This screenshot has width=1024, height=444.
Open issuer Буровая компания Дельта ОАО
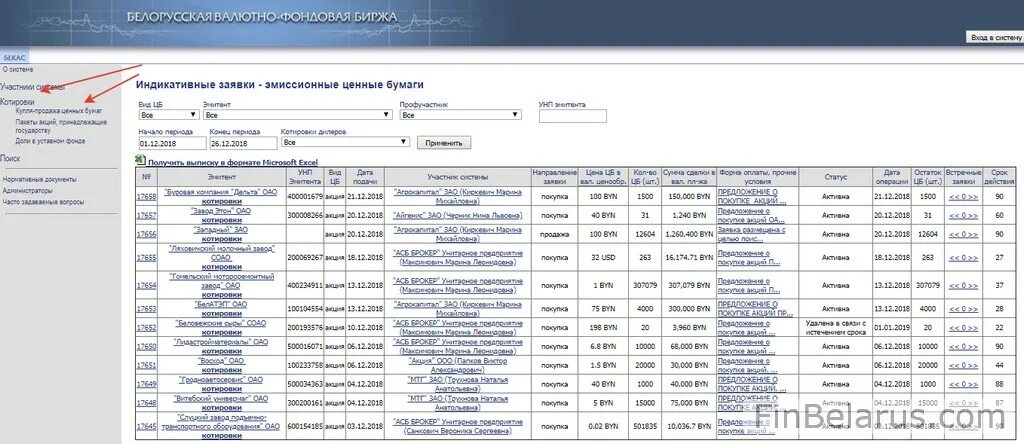221,193
